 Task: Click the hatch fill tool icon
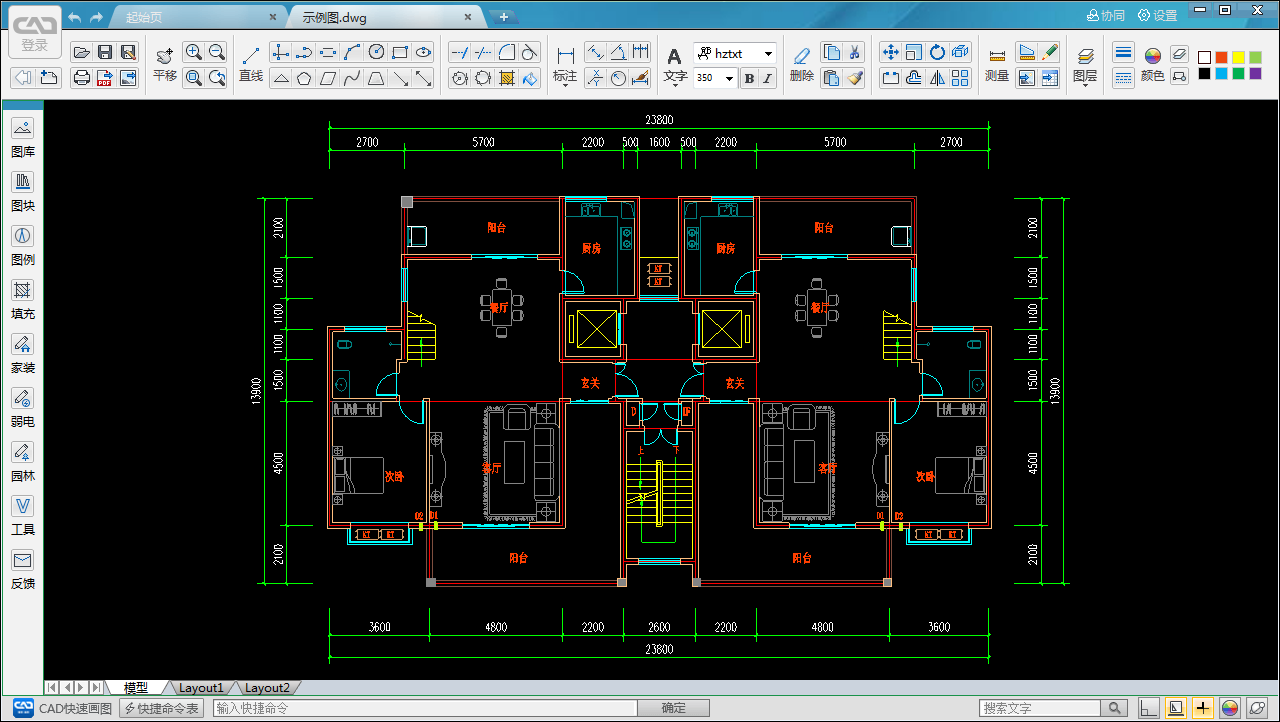coord(507,77)
